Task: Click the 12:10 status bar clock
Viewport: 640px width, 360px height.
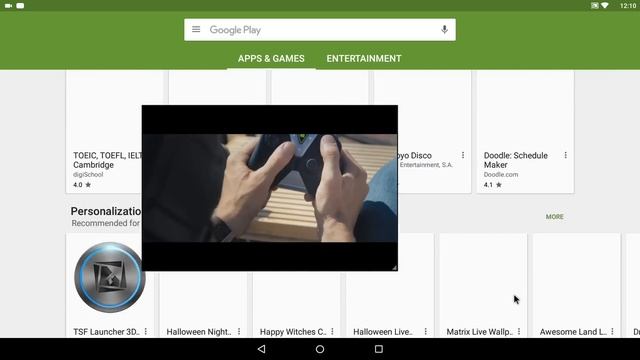Action: click(x=628, y=6)
